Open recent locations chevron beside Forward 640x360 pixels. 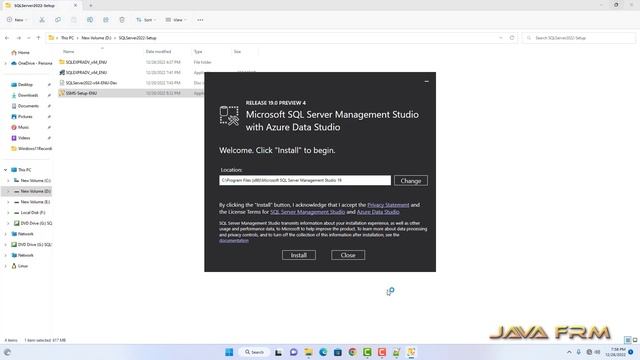[29, 38]
